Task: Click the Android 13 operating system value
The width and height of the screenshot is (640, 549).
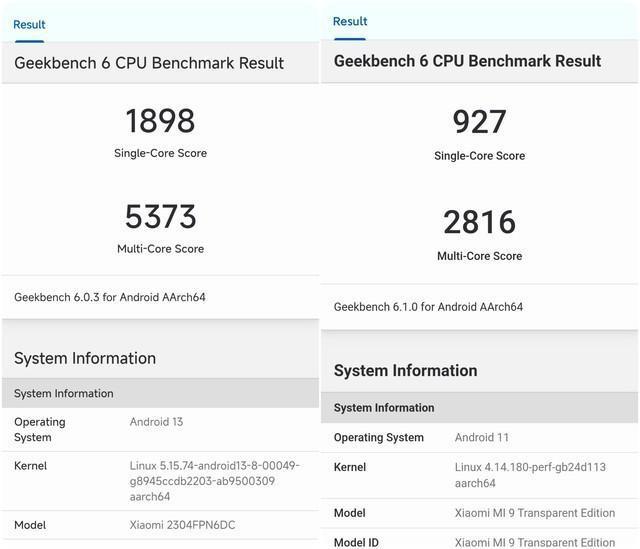Action: (156, 422)
